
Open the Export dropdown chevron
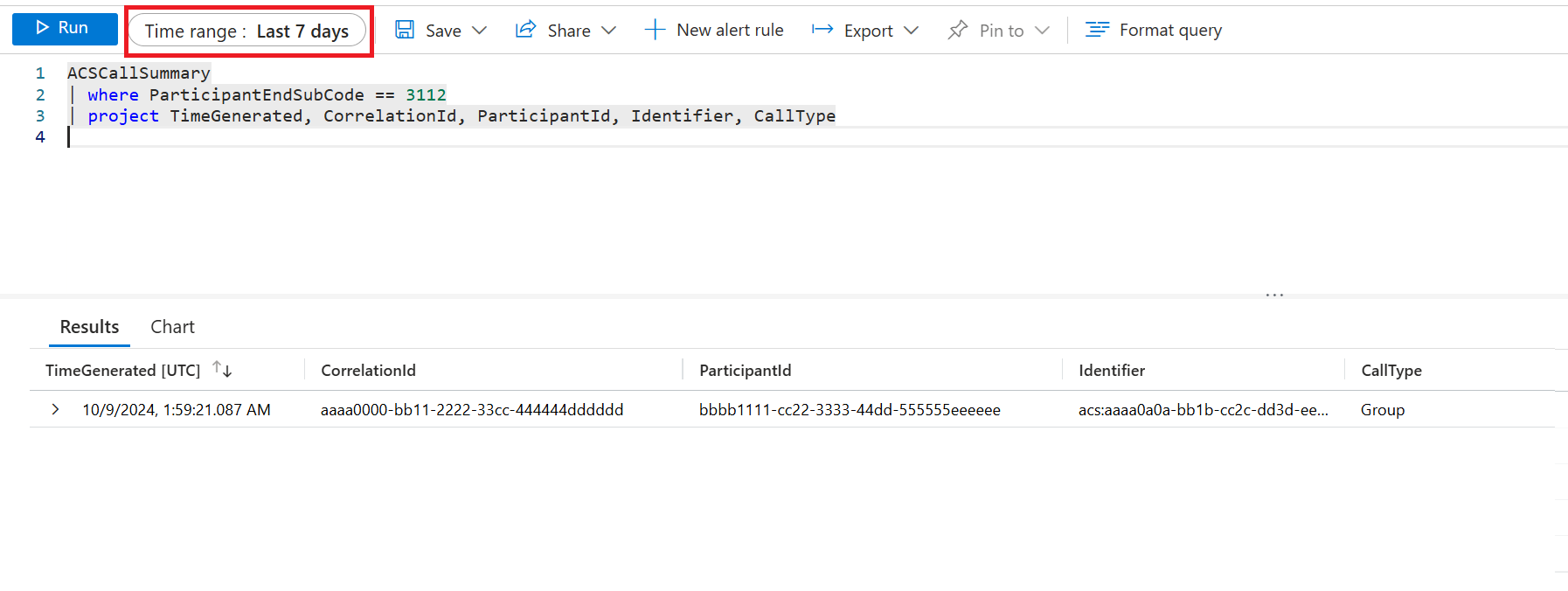(x=911, y=31)
